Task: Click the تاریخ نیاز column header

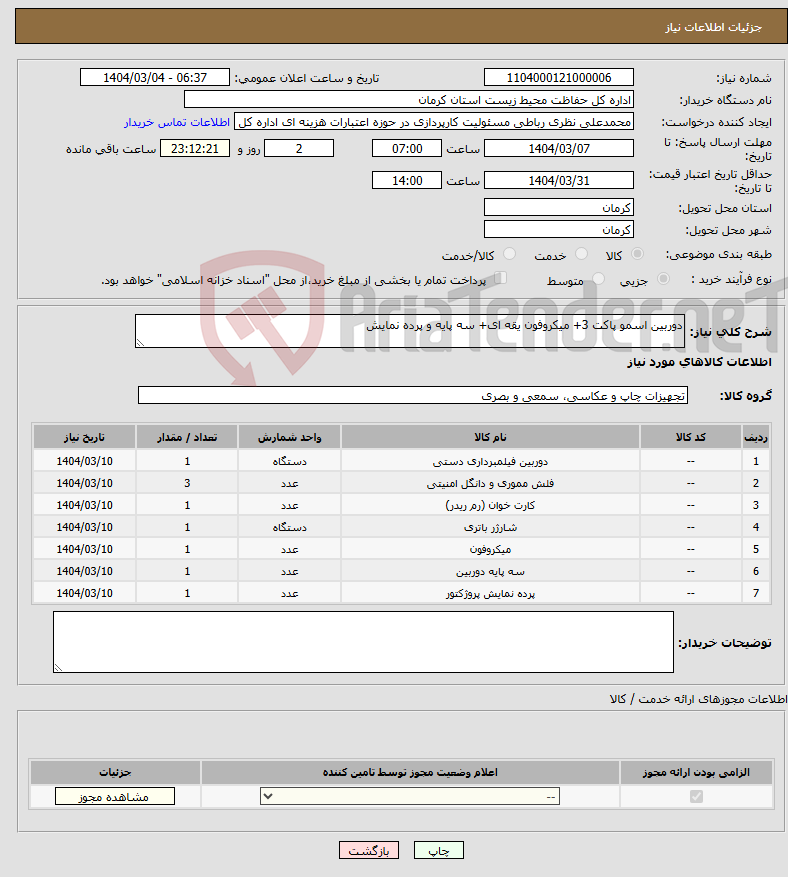Action: [x=84, y=437]
